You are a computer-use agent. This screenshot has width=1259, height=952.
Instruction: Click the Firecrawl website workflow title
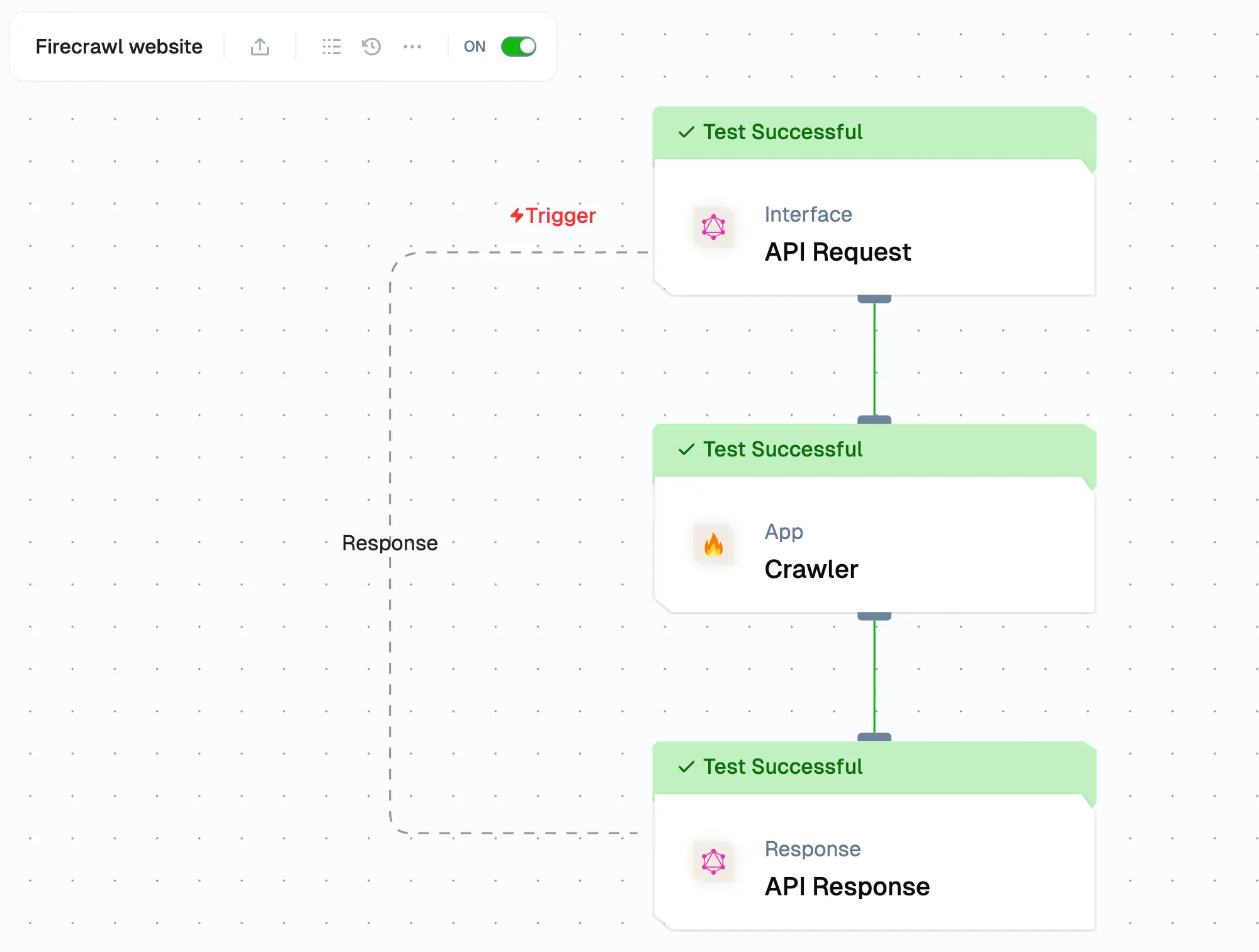coord(119,47)
